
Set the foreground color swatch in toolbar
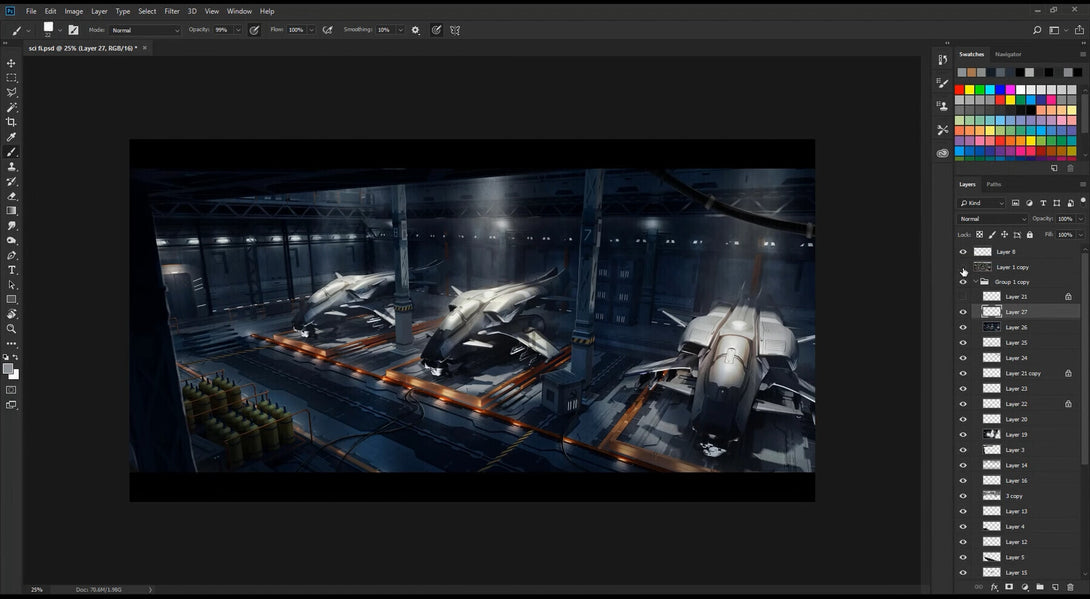tap(8, 369)
